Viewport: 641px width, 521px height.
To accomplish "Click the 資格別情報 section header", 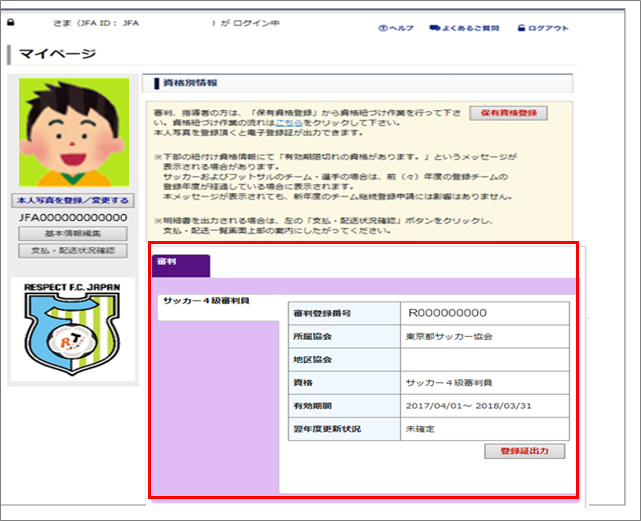I will click(188, 83).
